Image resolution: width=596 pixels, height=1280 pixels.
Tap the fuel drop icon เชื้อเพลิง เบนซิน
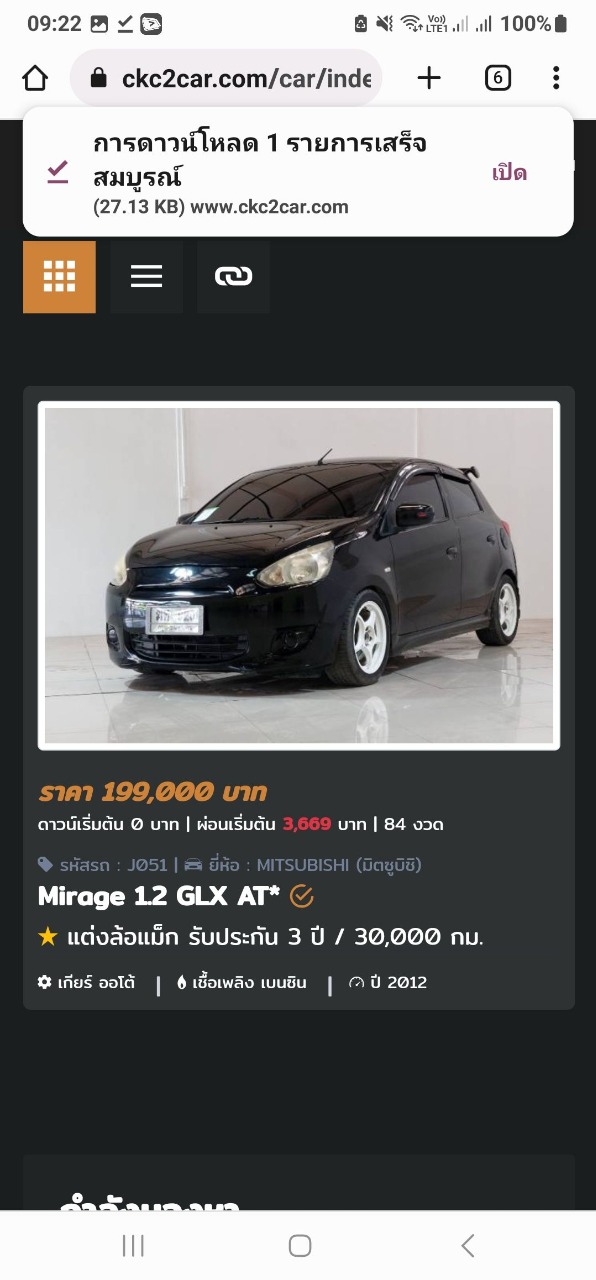coord(182,982)
